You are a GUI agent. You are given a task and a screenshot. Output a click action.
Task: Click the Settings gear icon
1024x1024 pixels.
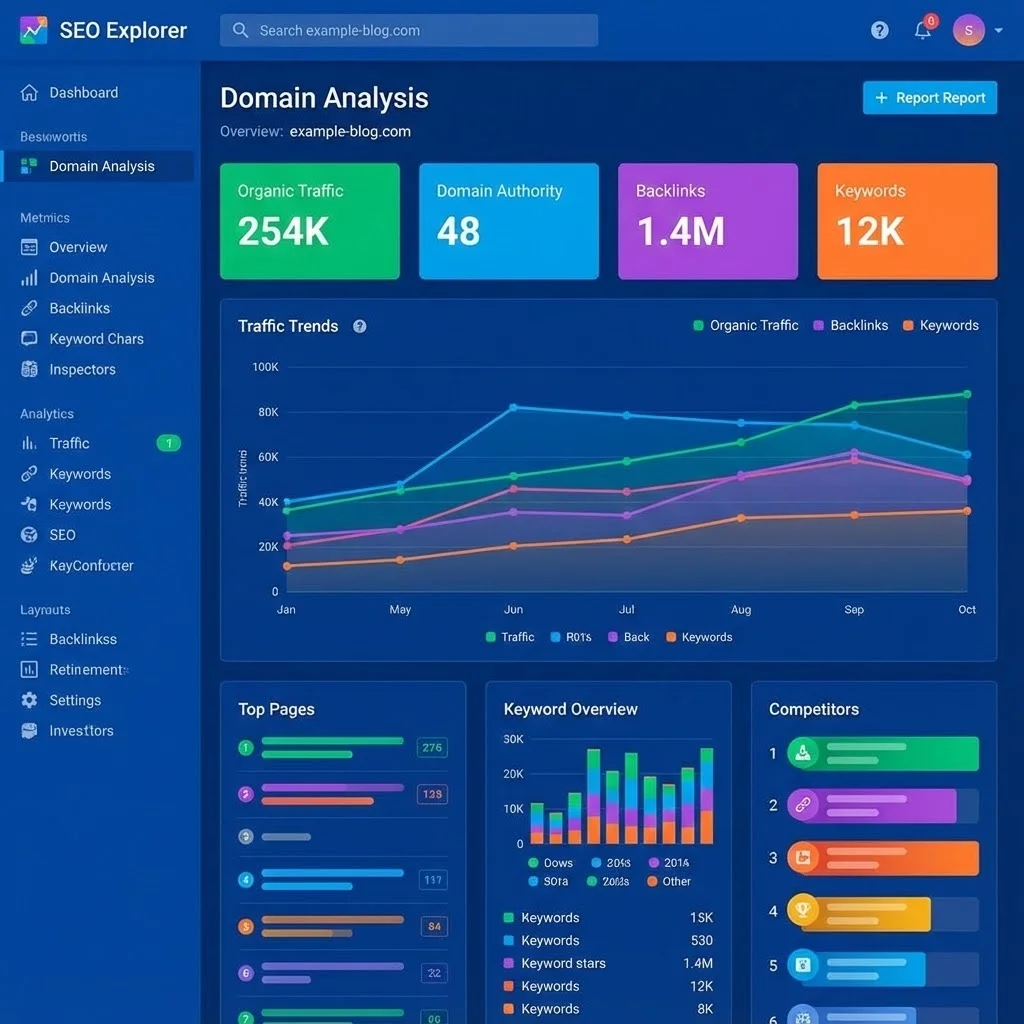(29, 700)
